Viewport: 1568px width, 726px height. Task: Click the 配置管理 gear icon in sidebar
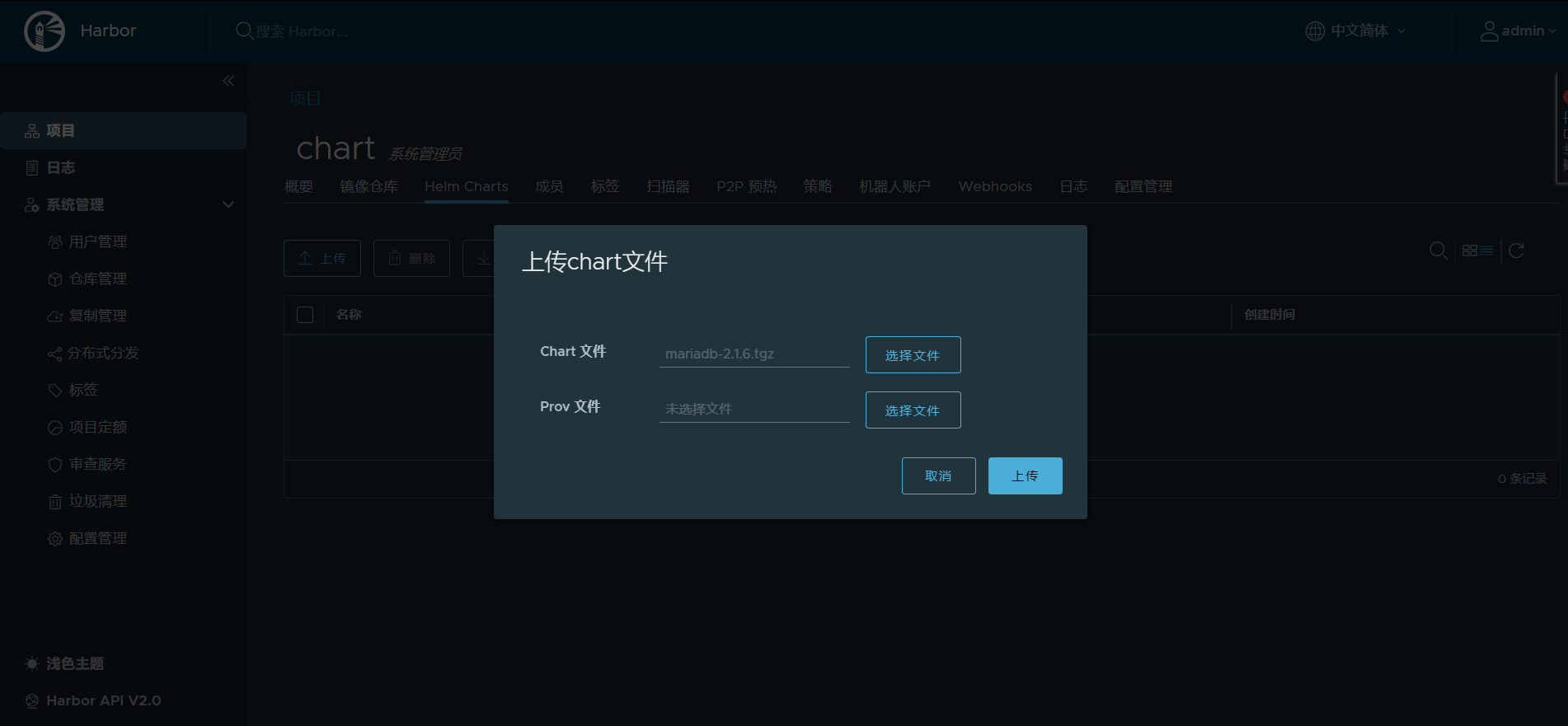(55, 539)
